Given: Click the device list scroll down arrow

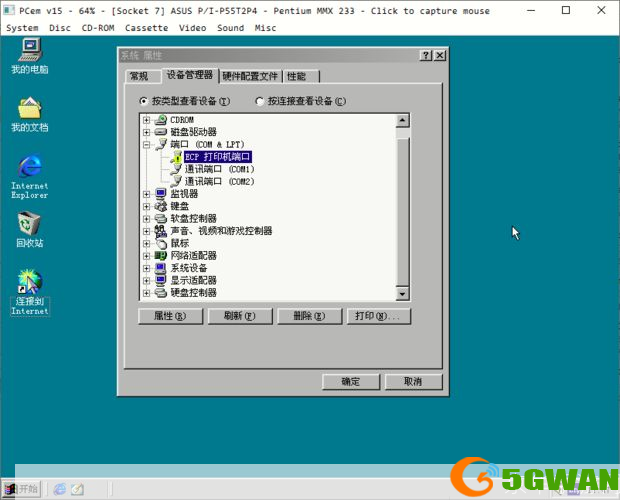Looking at the screenshot, I should tap(402, 294).
